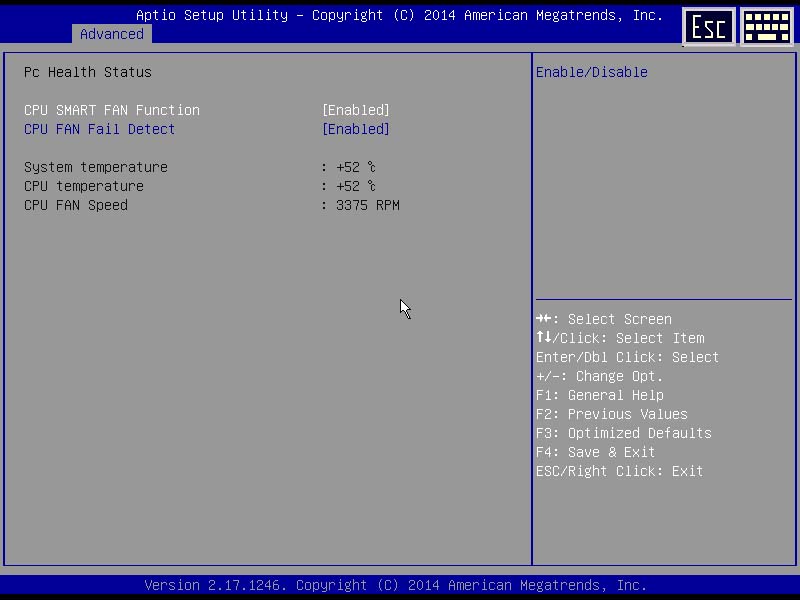Click the Enter/Dbl Click: Select hint
Screen dimensions: 800x600
tap(628, 357)
